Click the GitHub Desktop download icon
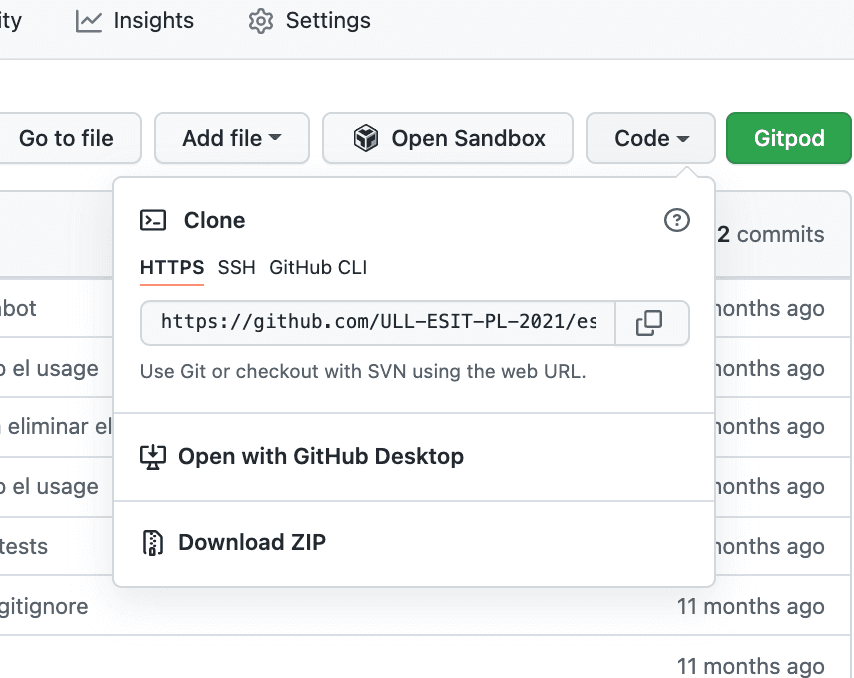Viewport: 854px width, 678px height. point(152,457)
